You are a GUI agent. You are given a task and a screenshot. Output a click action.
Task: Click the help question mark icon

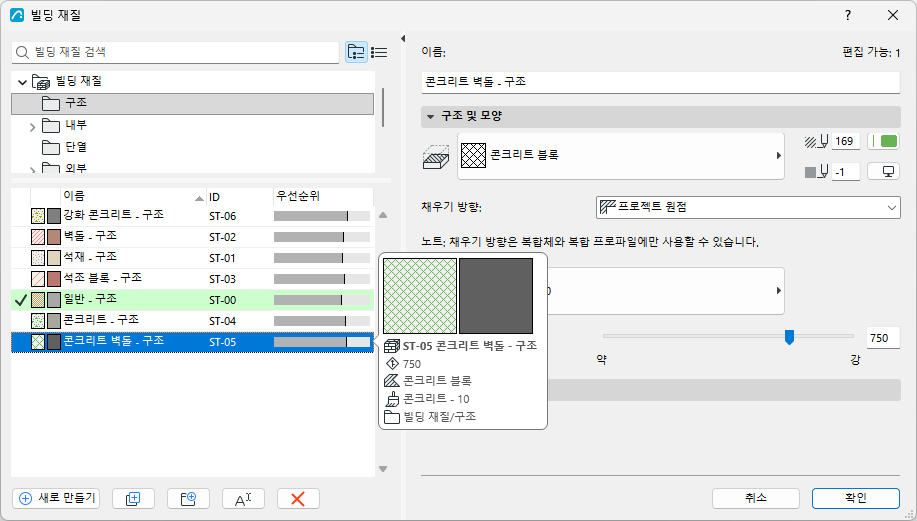pos(848,15)
